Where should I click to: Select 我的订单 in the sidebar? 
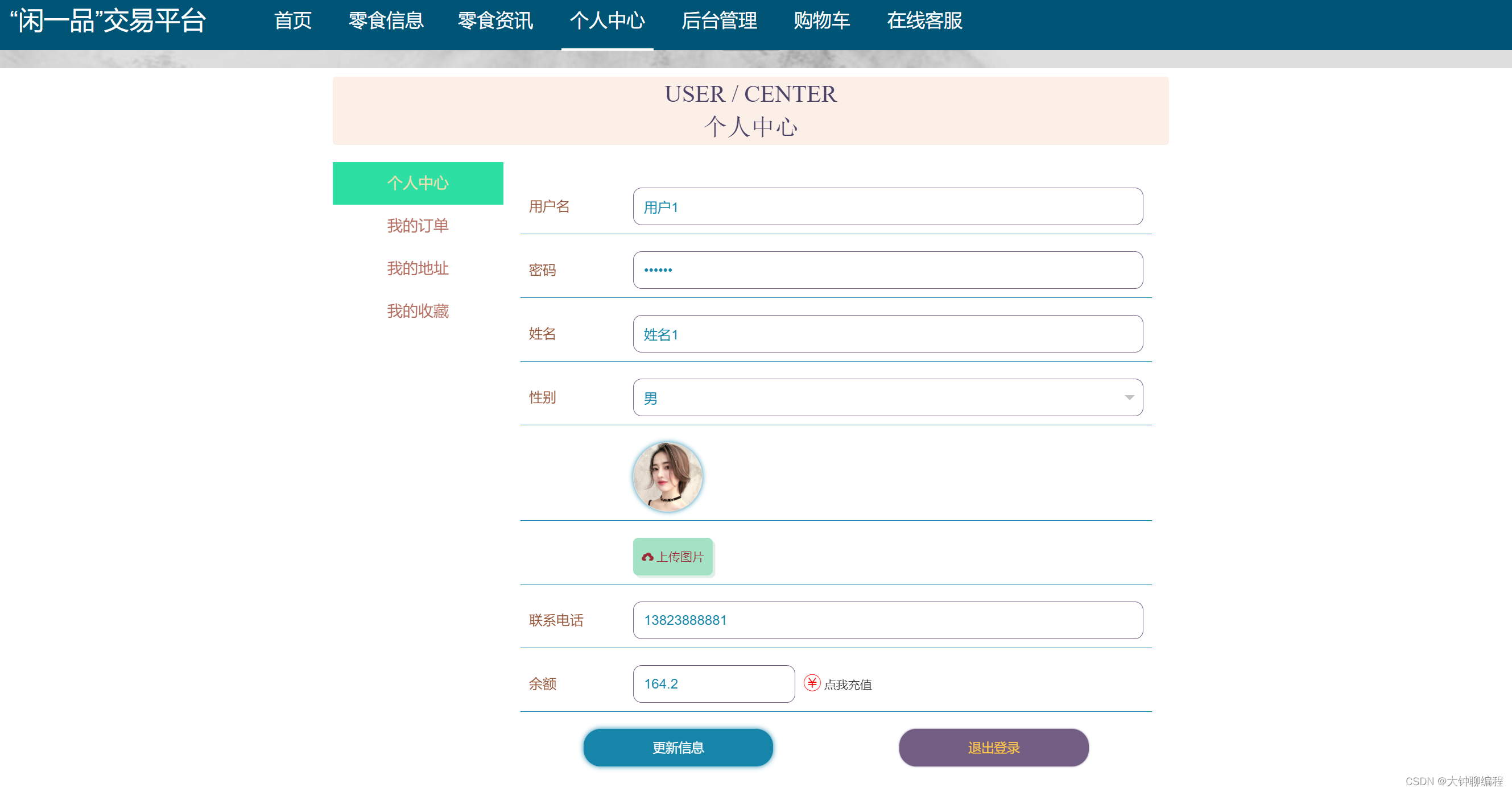[x=418, y=226]
